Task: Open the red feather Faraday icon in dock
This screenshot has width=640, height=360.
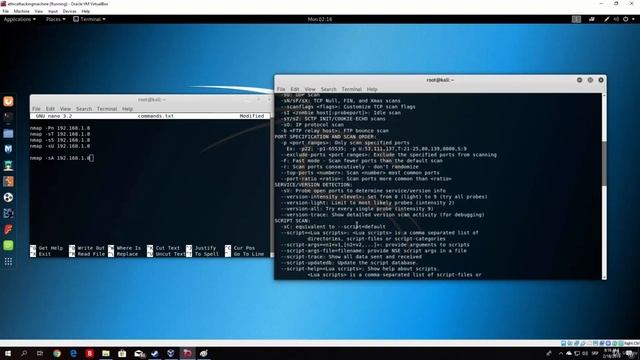Action: coord(8,229)
